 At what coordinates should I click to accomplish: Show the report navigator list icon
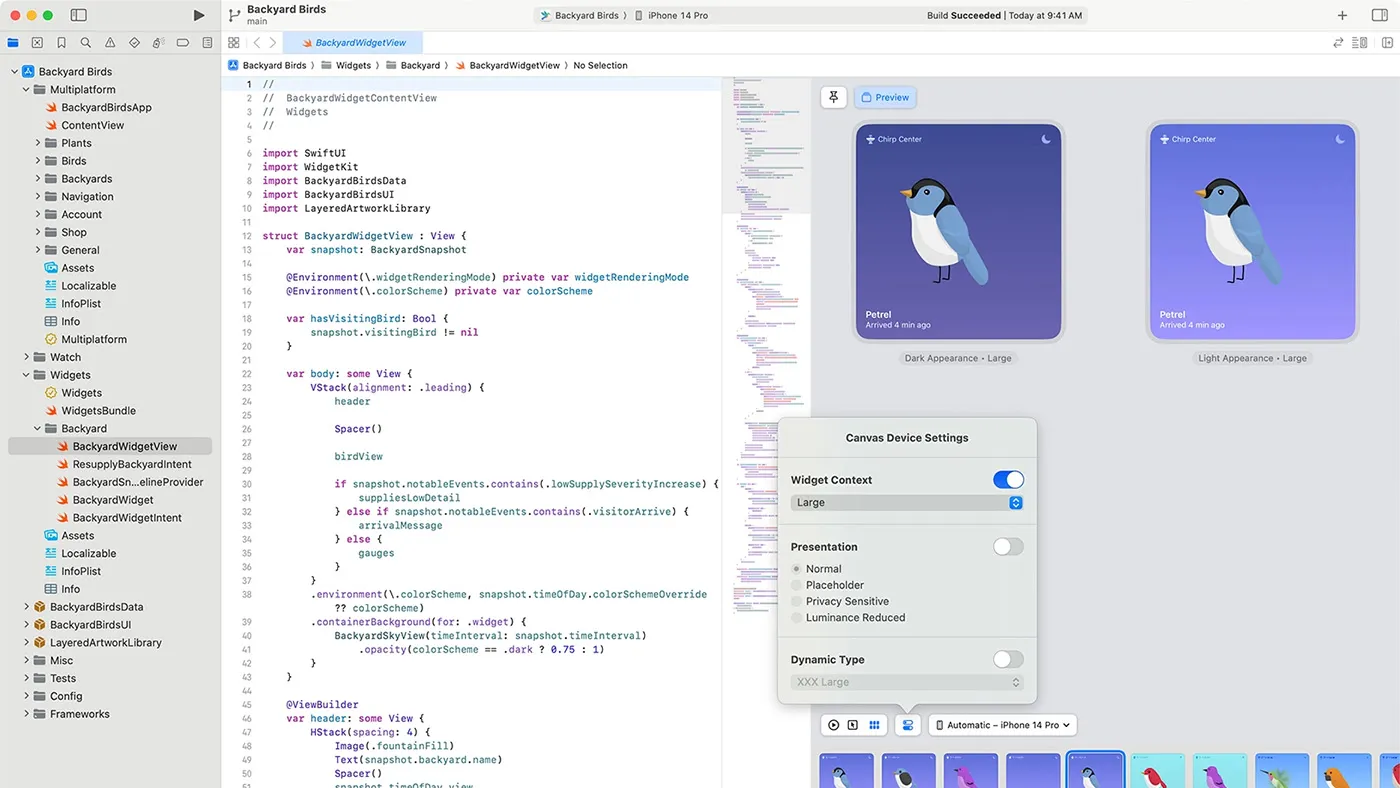(207, 42)
